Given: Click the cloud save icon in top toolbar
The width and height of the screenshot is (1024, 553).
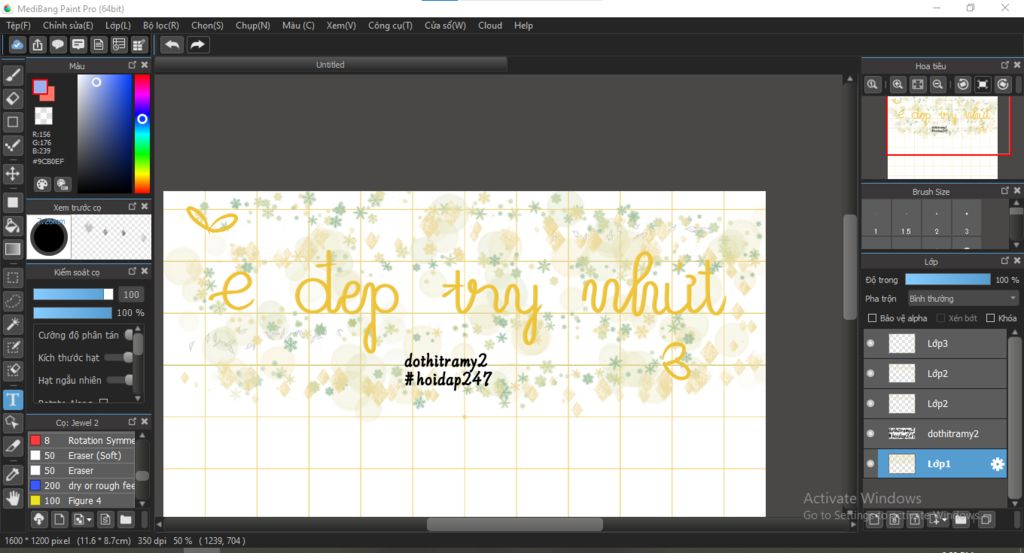Looking at the screenshot, I should pos(17,44).
